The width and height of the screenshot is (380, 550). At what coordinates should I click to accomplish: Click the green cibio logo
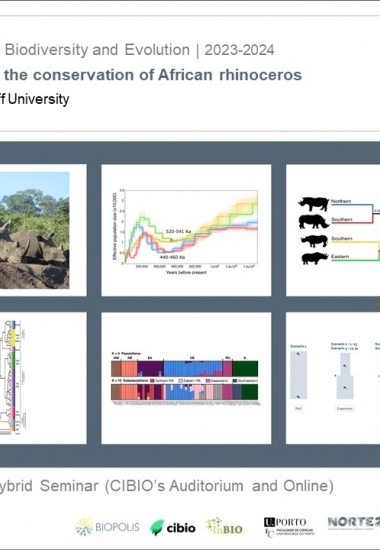(172, 528)
